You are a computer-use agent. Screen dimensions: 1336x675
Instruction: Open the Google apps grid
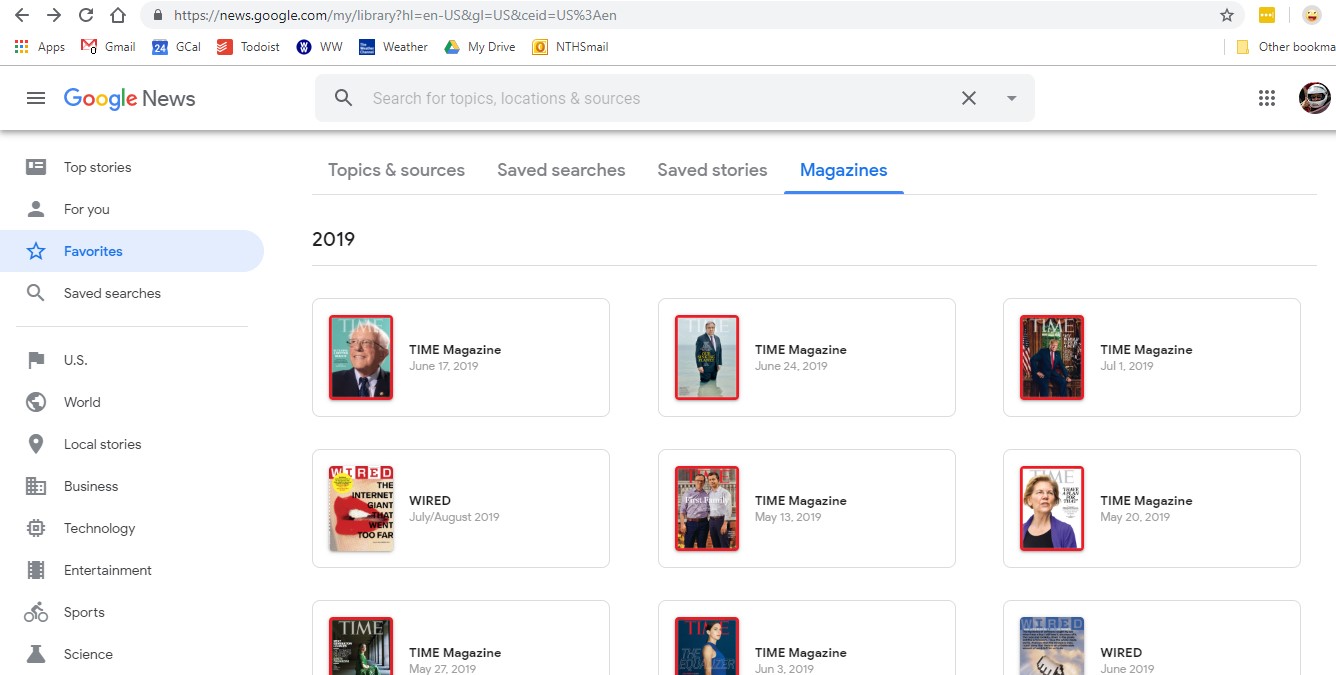tap(1267, 98)
